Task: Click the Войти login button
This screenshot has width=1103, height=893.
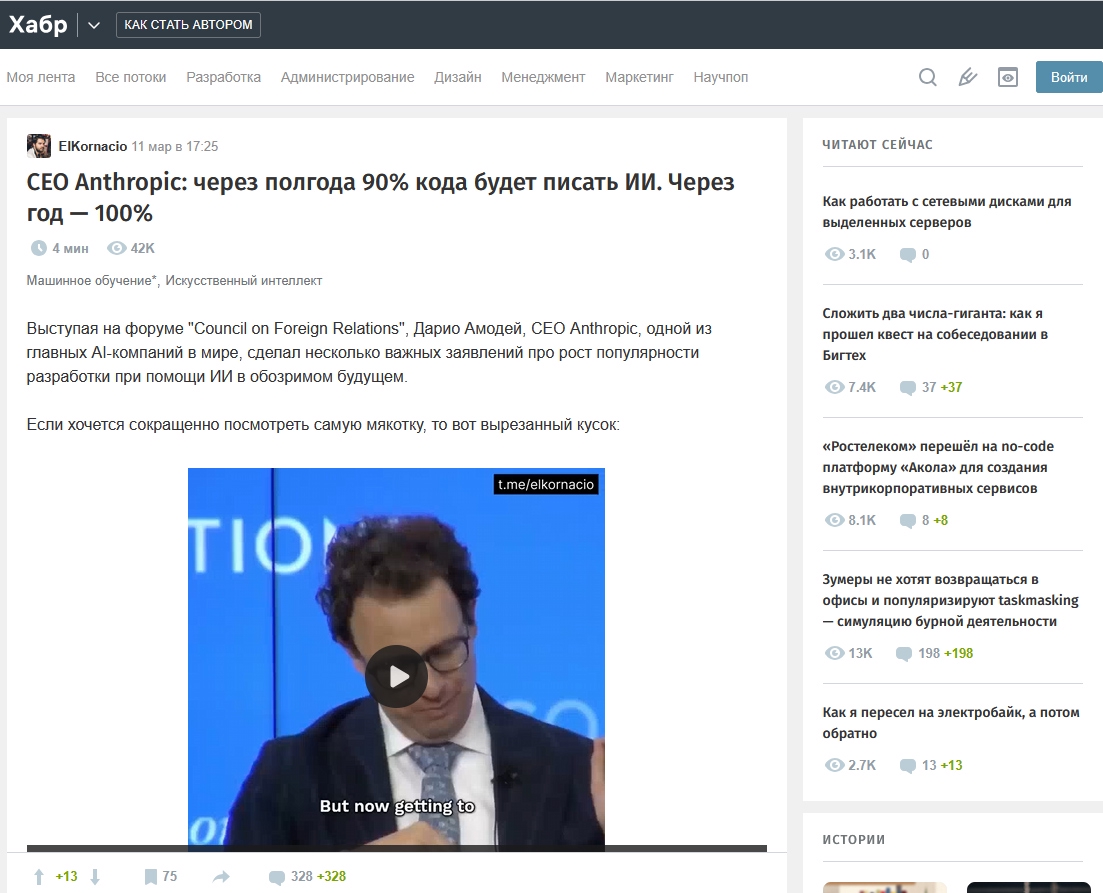Action: pyautogui.click(x=1069, y=77)
